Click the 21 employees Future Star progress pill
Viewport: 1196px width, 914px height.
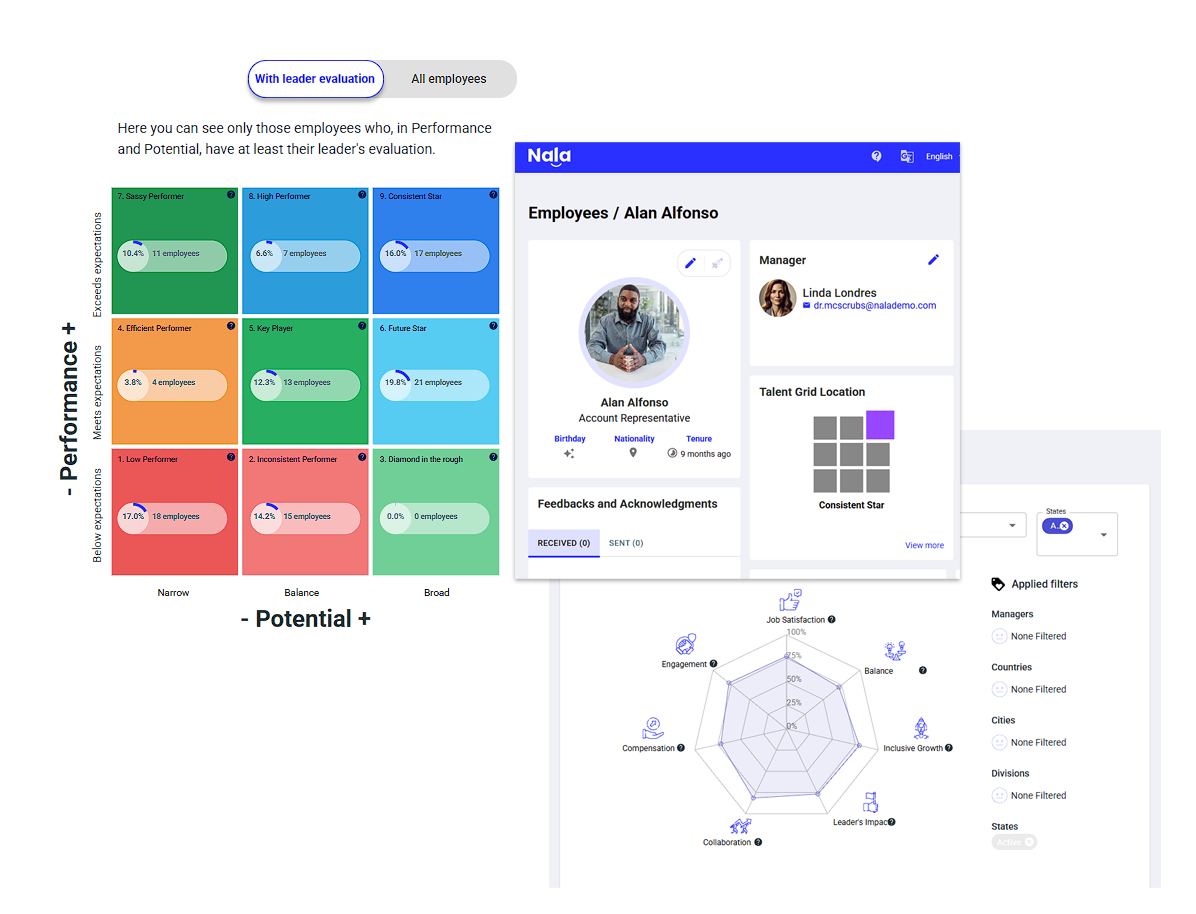pyautogui.click(x=435, y=382)
